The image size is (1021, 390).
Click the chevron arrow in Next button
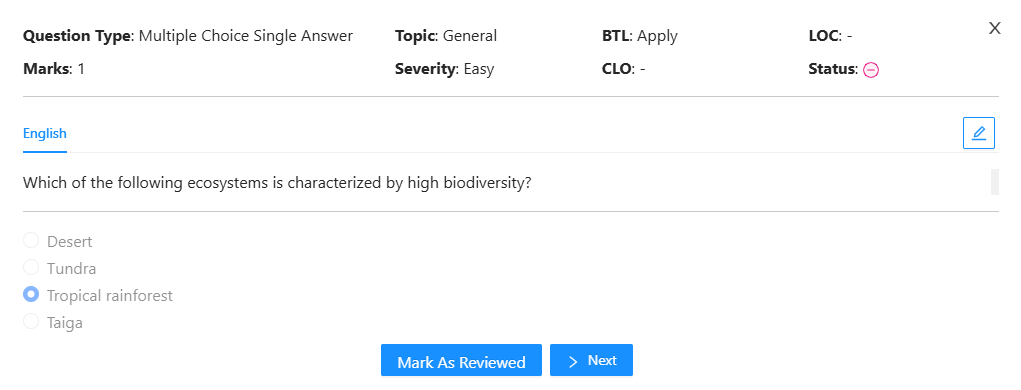573,361
